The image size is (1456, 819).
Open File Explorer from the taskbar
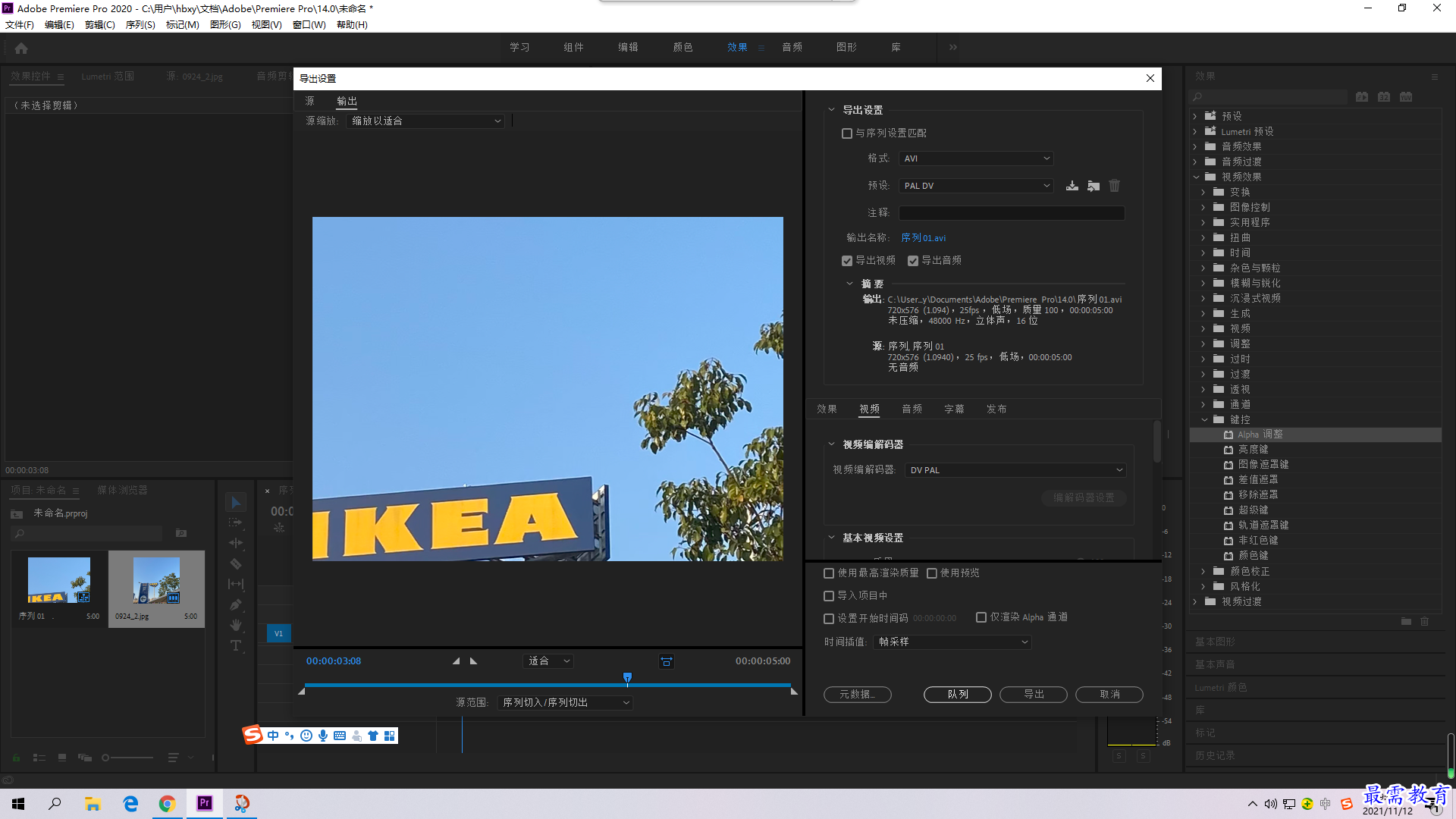coord(93,804)
